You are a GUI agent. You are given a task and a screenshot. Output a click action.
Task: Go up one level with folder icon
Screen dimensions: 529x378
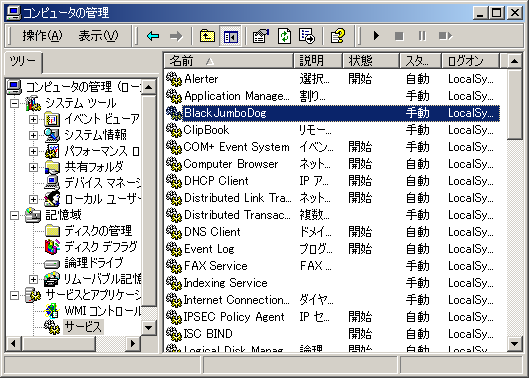pyautogui.click(x=207, y=36)
